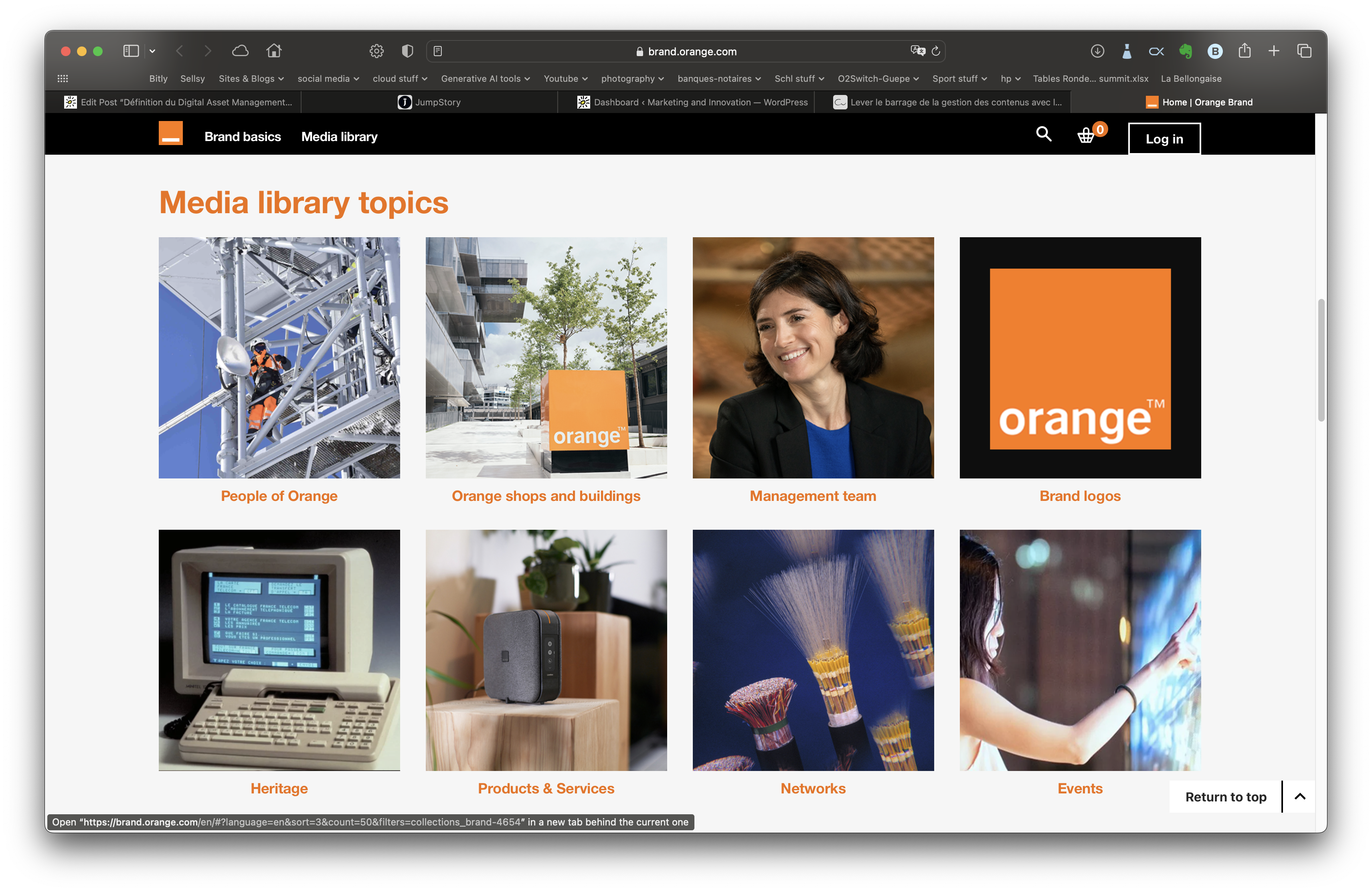The height and width of the screenshot is (892, 1372).
Task: Open the site search magnifier icon
Action: tap(1043, 134)
